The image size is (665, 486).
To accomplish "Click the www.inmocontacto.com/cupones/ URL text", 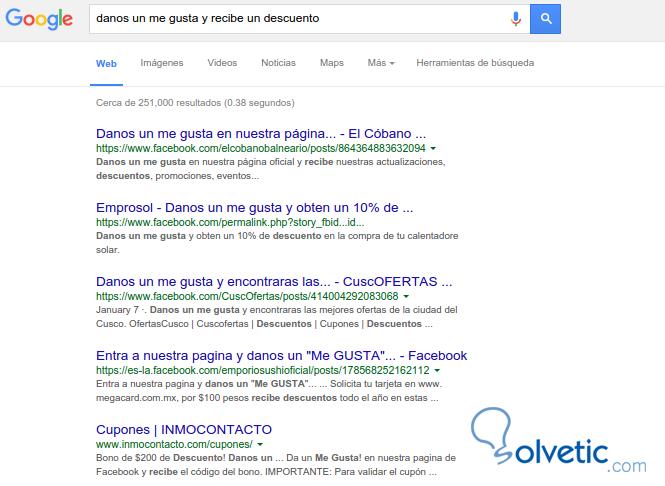I will pyautogui.click(x=174, y=444).
